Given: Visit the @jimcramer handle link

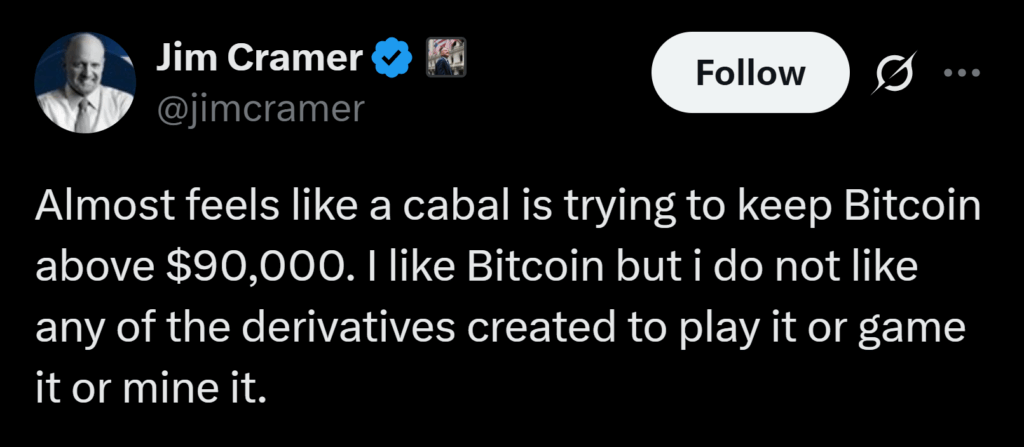Looking at the screenshot, I should pyautogui.click(x=260, y=108).
